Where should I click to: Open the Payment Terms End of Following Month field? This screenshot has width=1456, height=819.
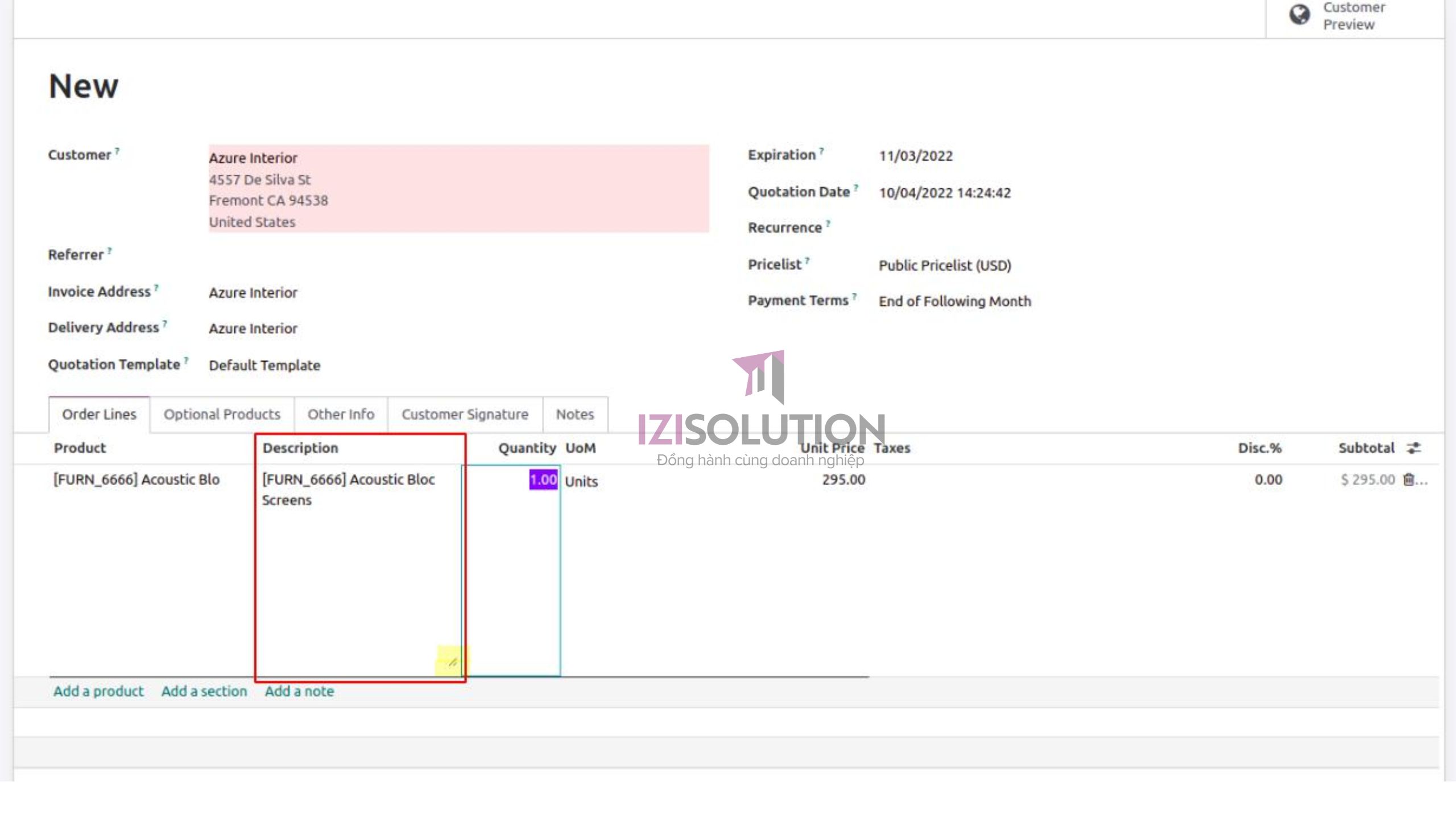(x=954, y=301)
